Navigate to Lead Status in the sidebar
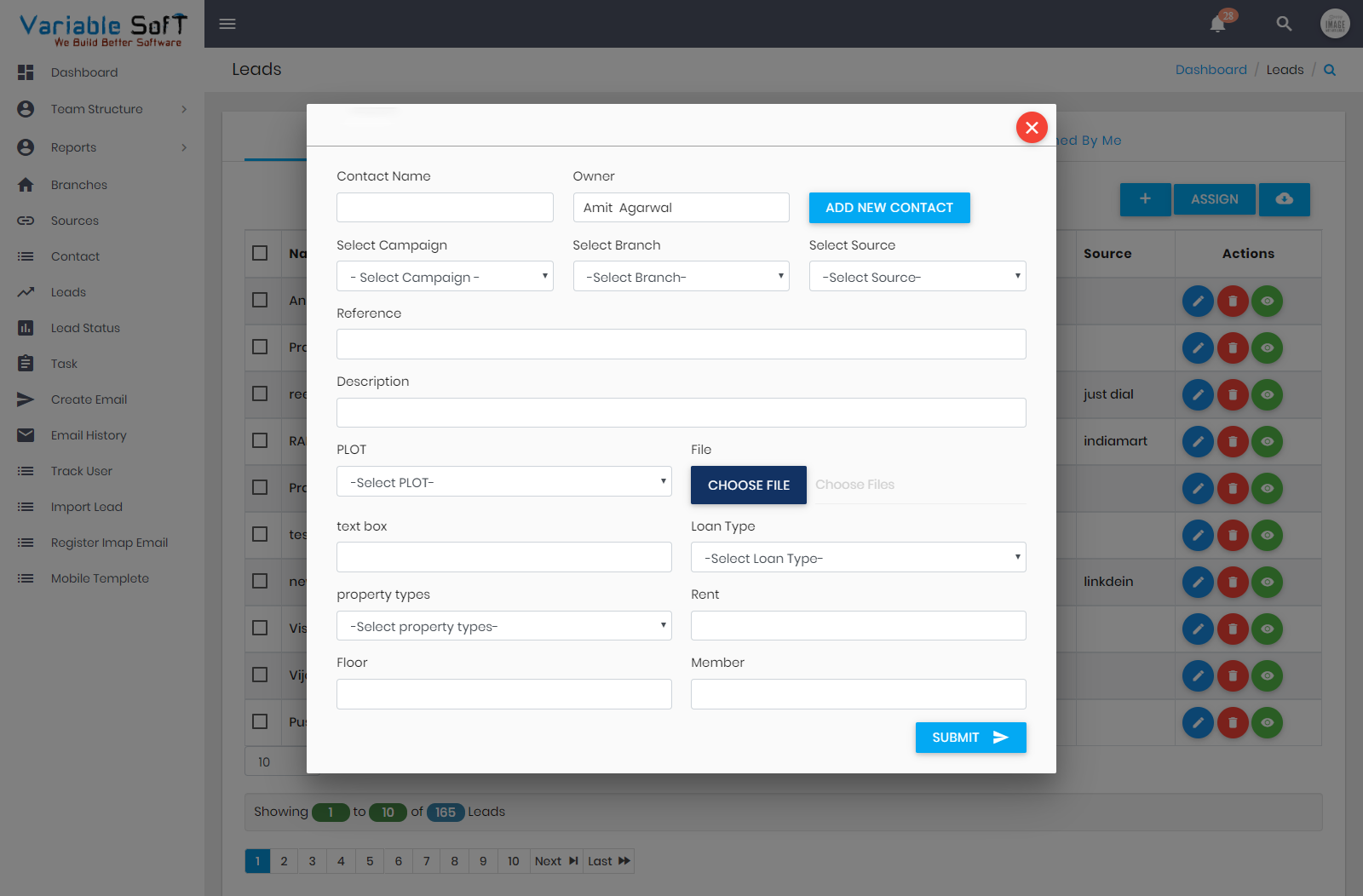Screen dimensions: 1363x896 click(84, 327)
